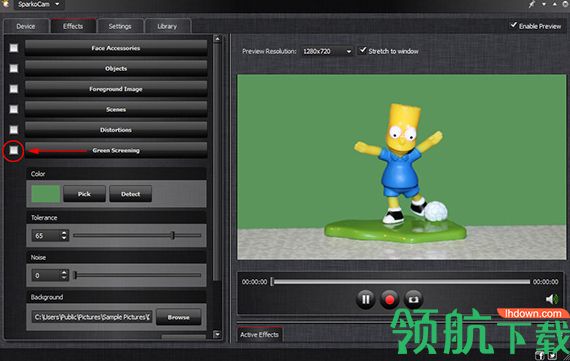Click the Tolerance value field showing 65
570x361 pixels.
click(46, 236)
